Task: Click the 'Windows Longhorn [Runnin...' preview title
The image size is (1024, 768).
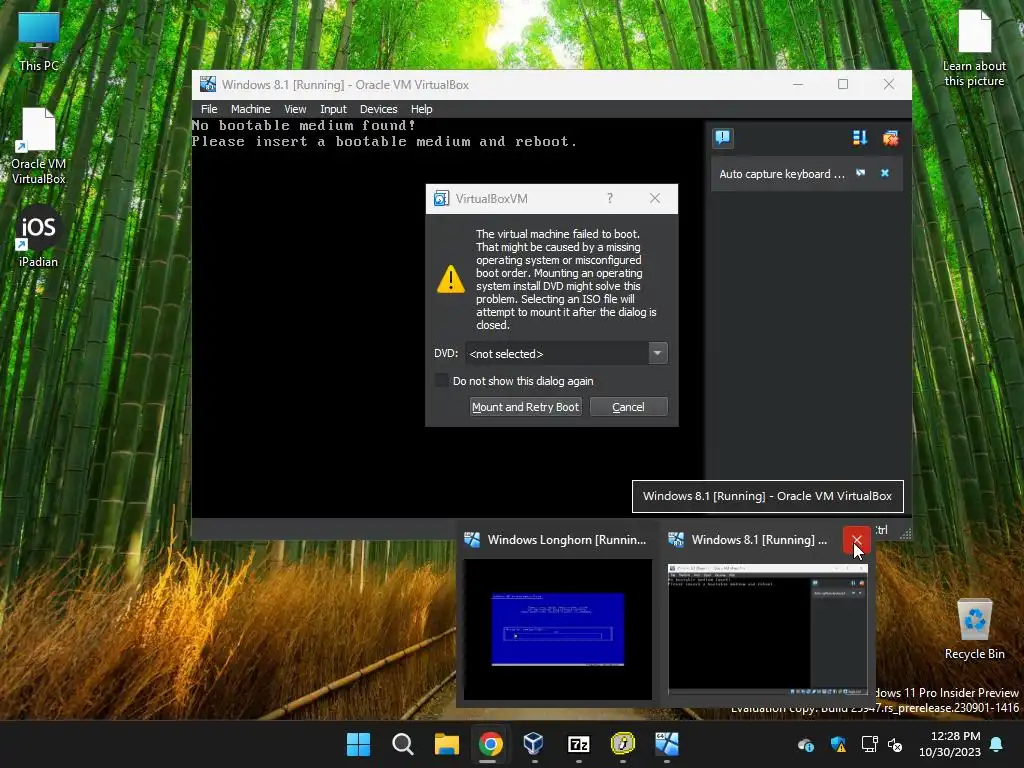Action: [x=566, y=540]
